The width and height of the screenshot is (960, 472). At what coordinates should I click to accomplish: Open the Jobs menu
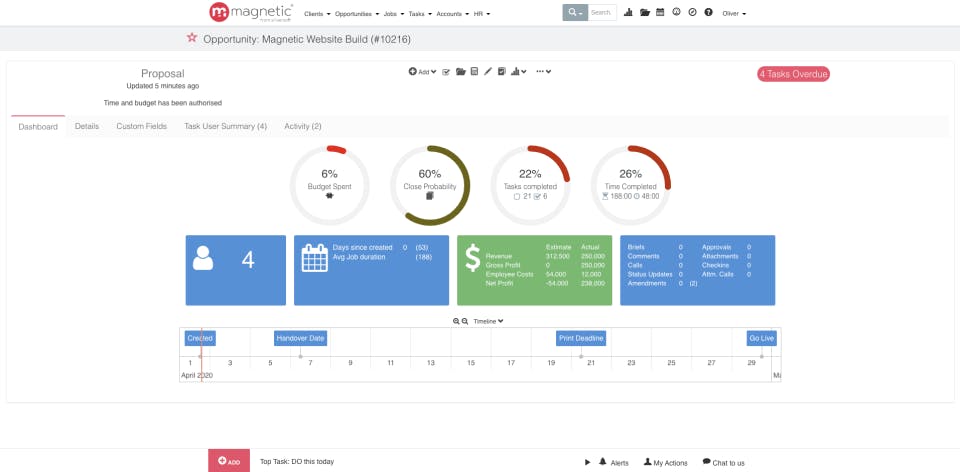click(394, 13)
